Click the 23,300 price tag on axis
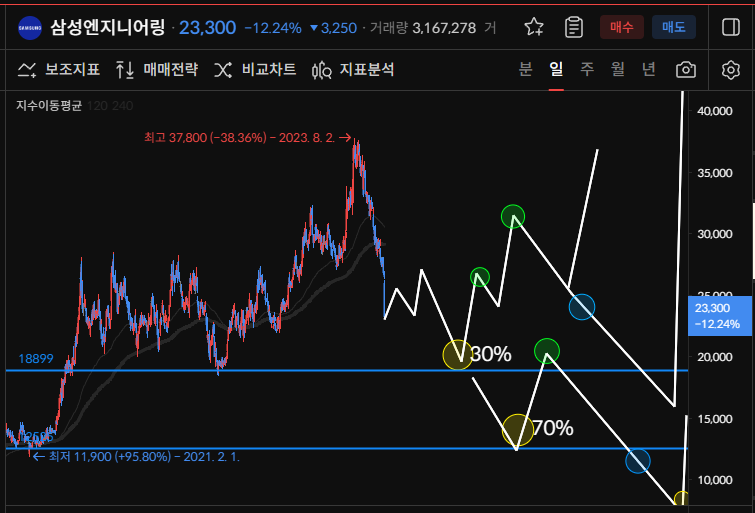This screenshot has width=755, height=513. 719,316
